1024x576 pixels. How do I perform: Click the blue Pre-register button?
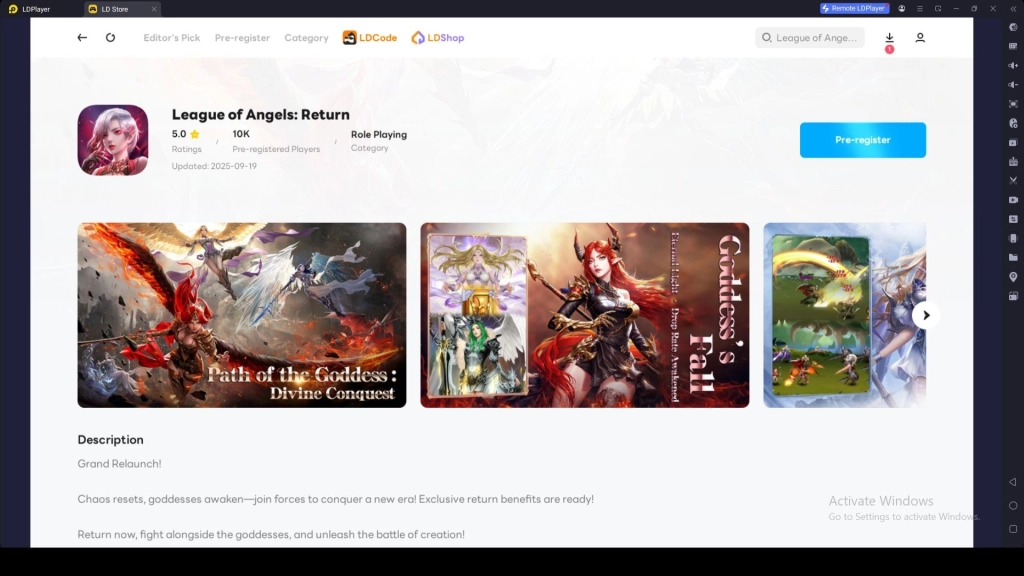coord(863,140)
